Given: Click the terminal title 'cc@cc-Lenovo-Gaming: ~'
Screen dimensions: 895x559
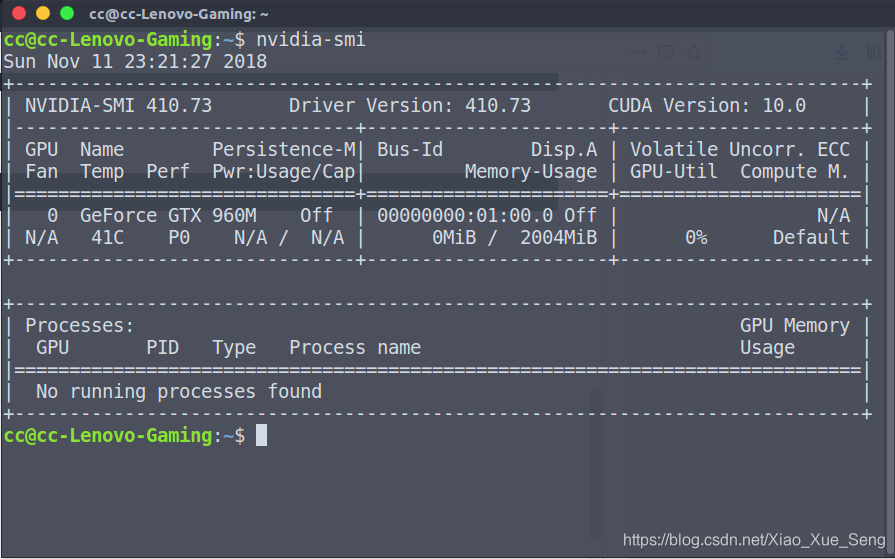Looking at the screenshot, I should [179, 14].
